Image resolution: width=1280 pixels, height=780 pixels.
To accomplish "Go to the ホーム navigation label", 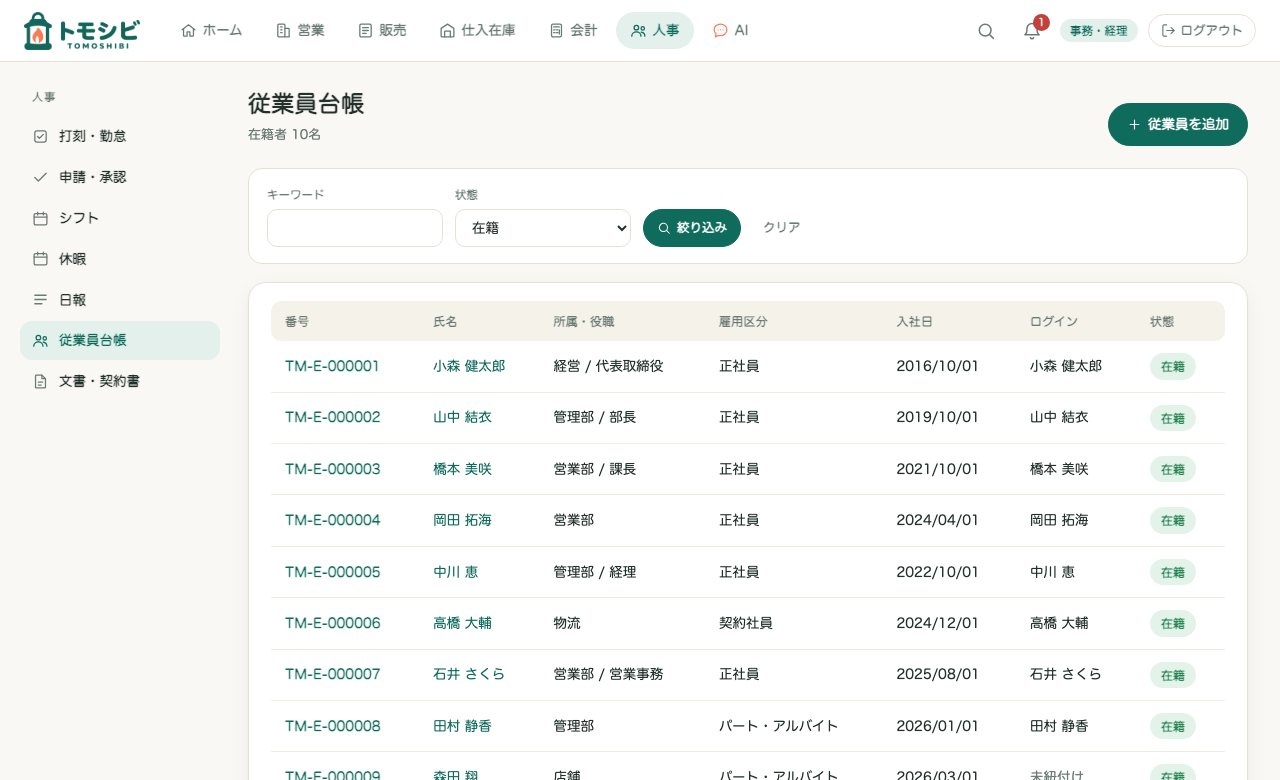I will pos(222,31).
